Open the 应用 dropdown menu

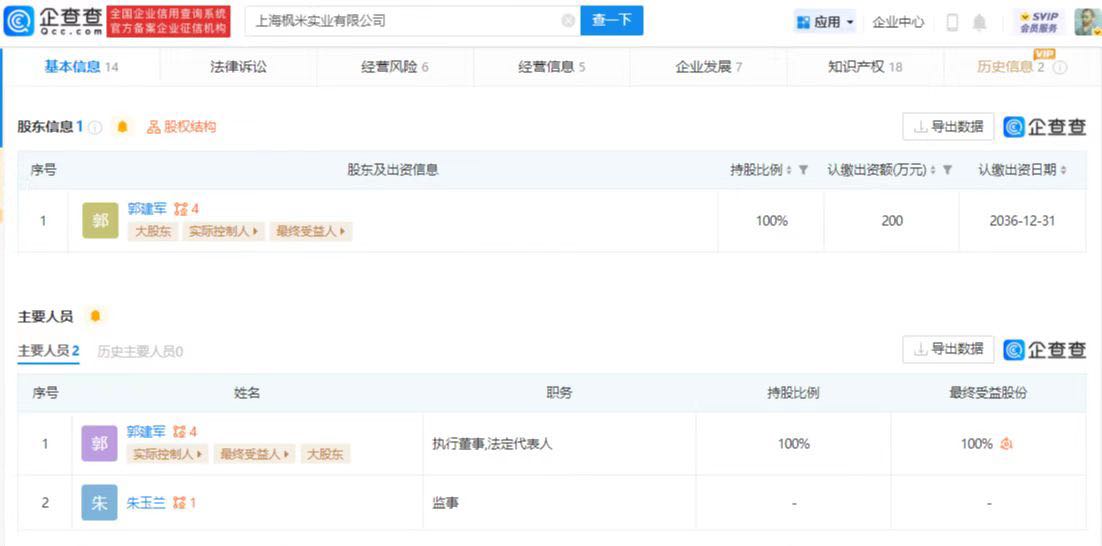[825, 22]
